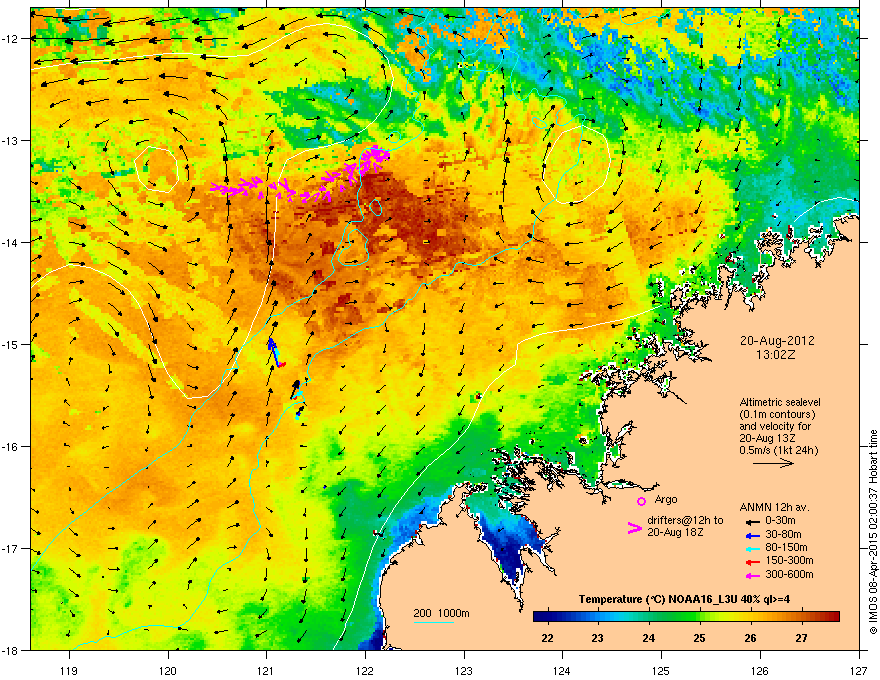Click the 'ANMN 12h av.' heading
The width and height of the screenshot is (880, 680).
(x=774, y=508)
